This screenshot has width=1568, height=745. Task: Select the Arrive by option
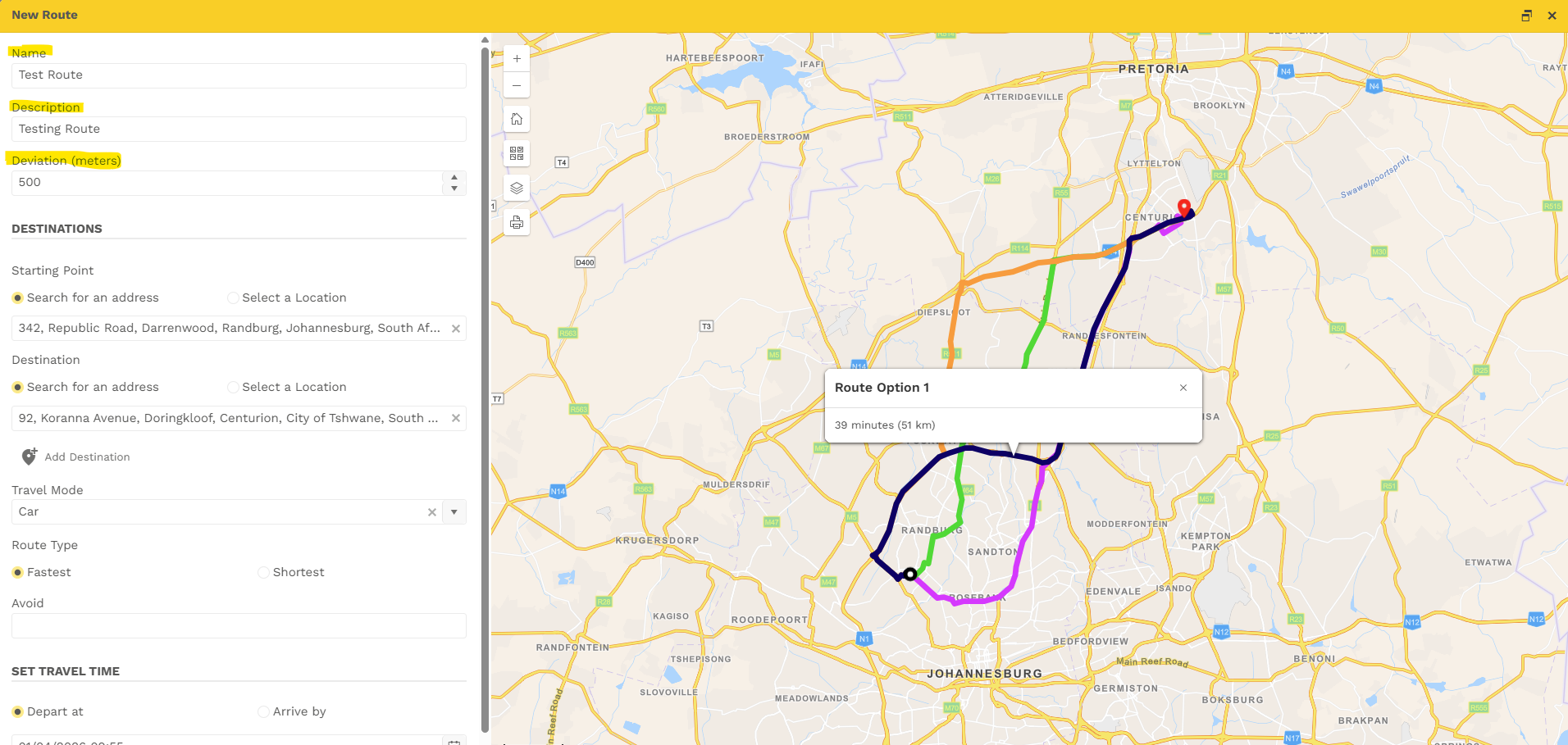point(263,711)
